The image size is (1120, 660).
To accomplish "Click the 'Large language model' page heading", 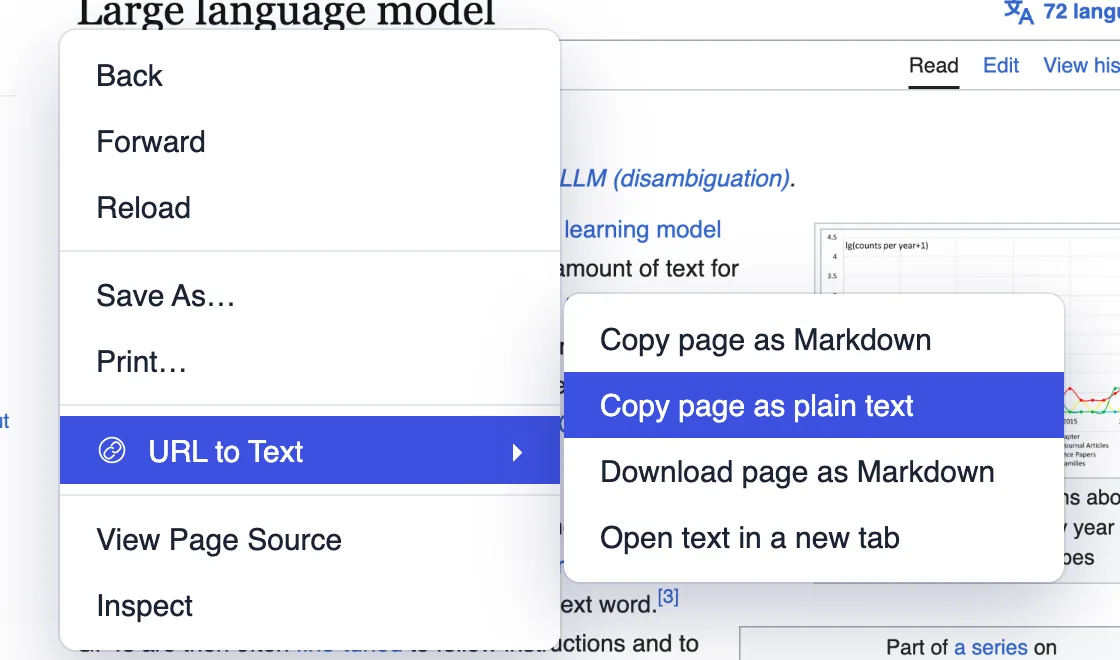I will 286,13.
